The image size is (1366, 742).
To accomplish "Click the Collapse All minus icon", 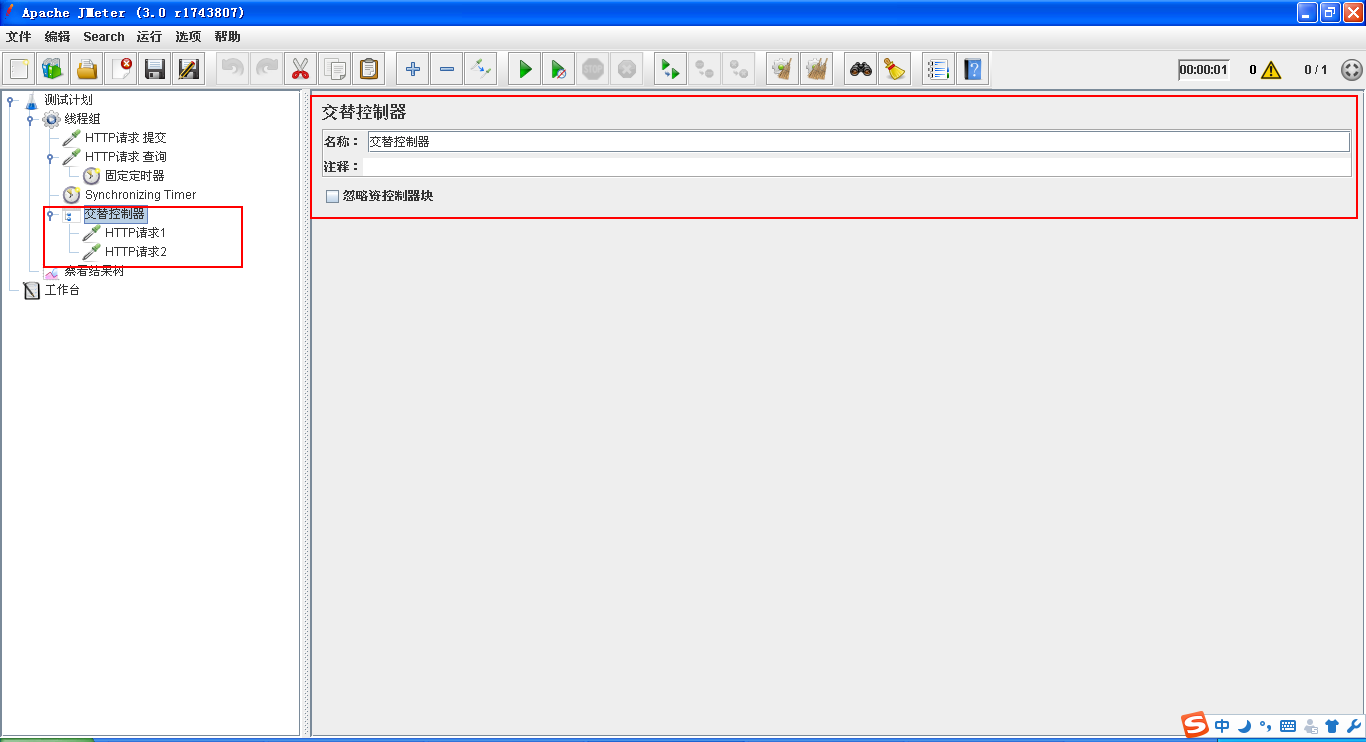I will point(447,69).
